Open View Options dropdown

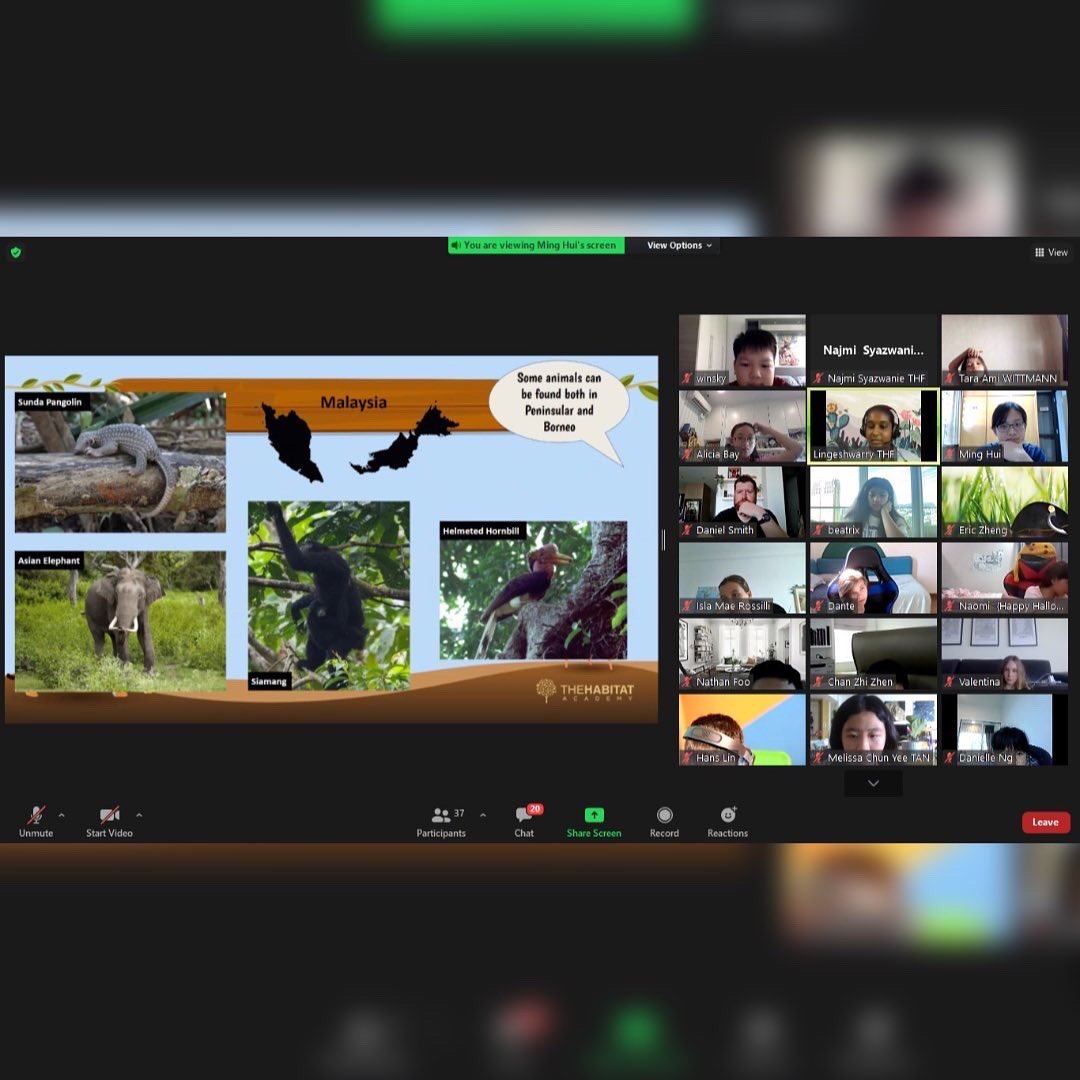[x=679, y=245]
